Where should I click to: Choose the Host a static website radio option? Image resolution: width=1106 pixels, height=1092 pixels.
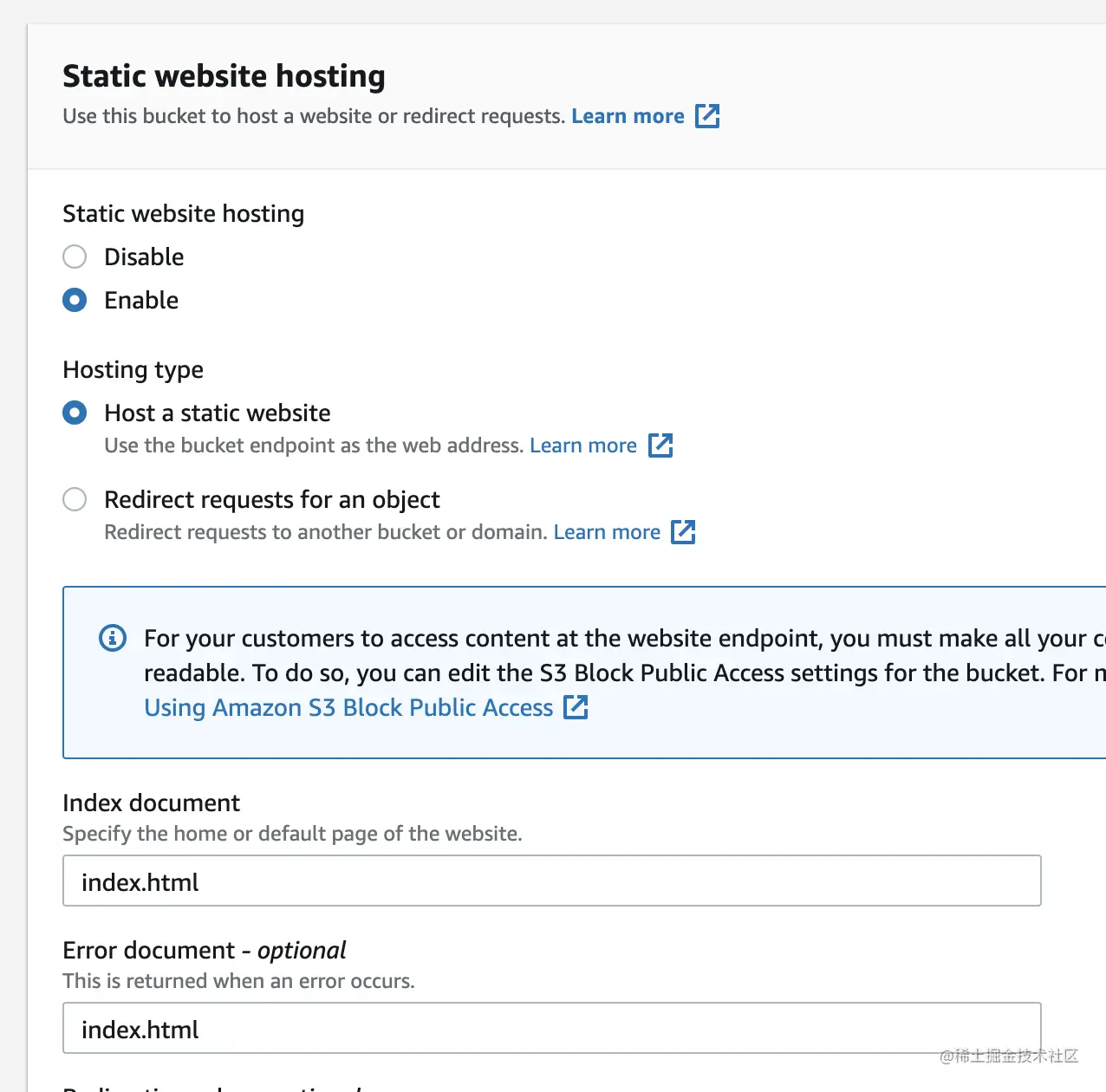click(x=75, y=413)
